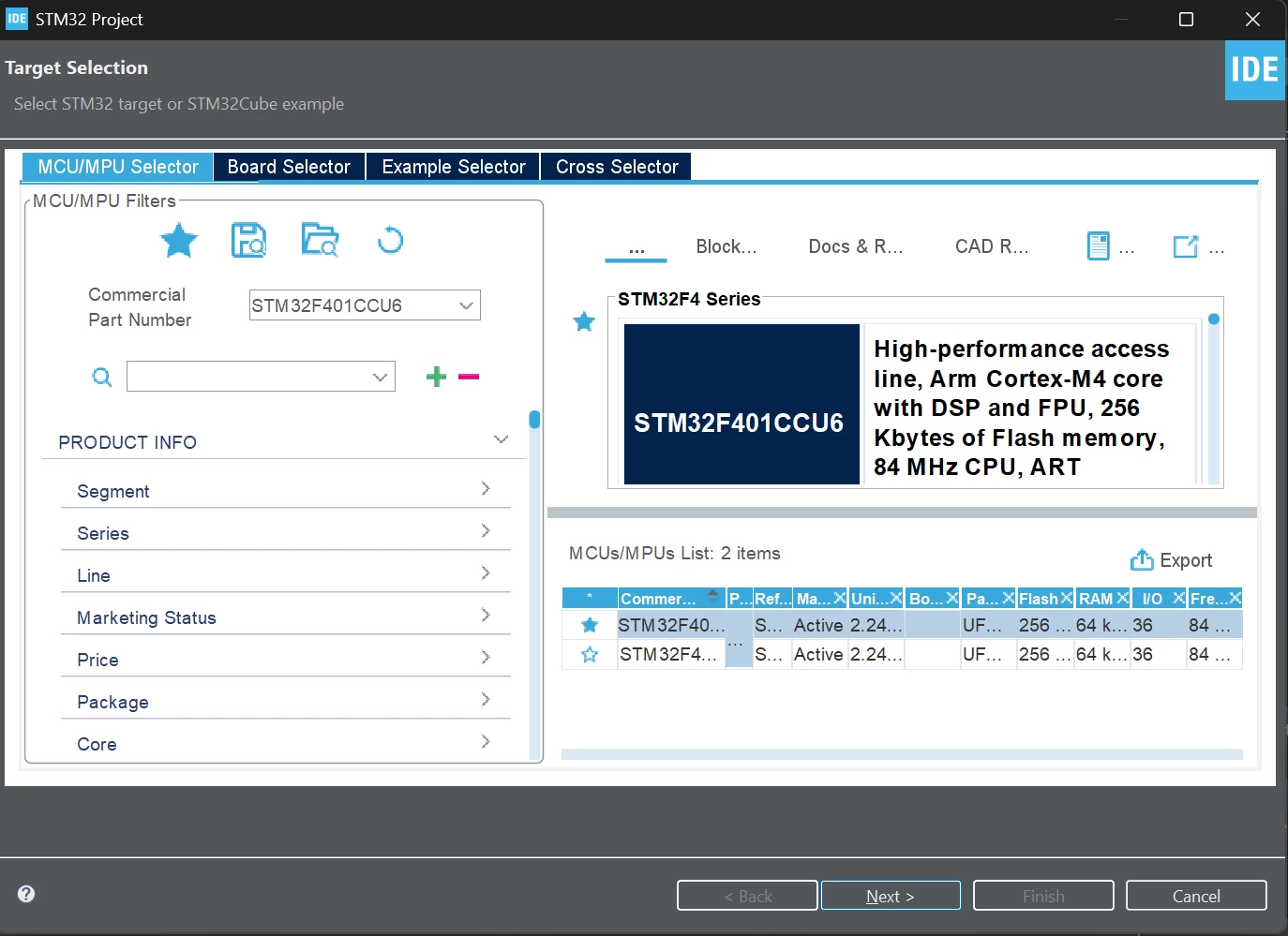The height and width of the screenshot is (936, 1288).
Task: Click the Export label above the MCU list
Action: [1186, 560]
